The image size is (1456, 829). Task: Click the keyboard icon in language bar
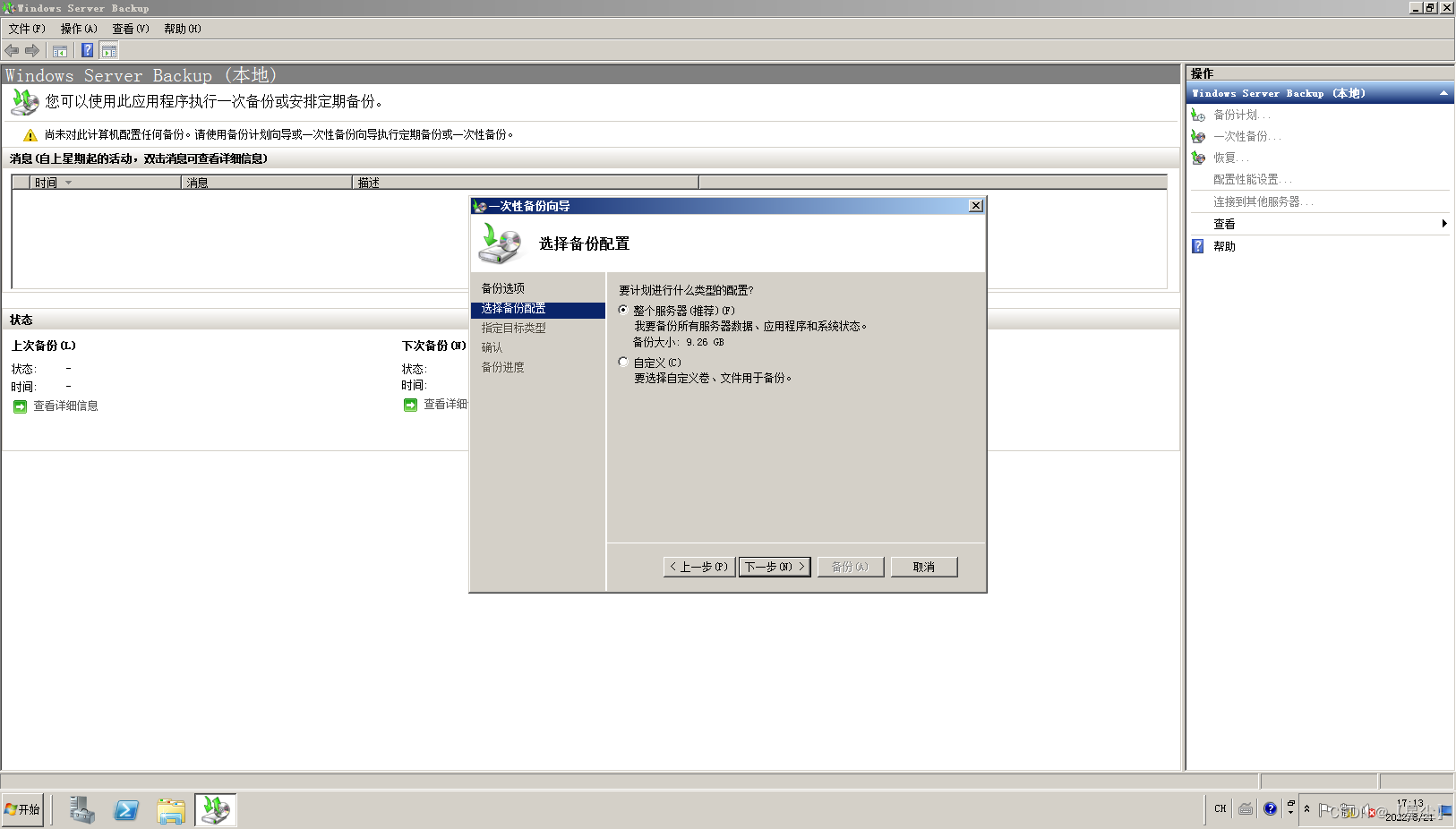1246,808
